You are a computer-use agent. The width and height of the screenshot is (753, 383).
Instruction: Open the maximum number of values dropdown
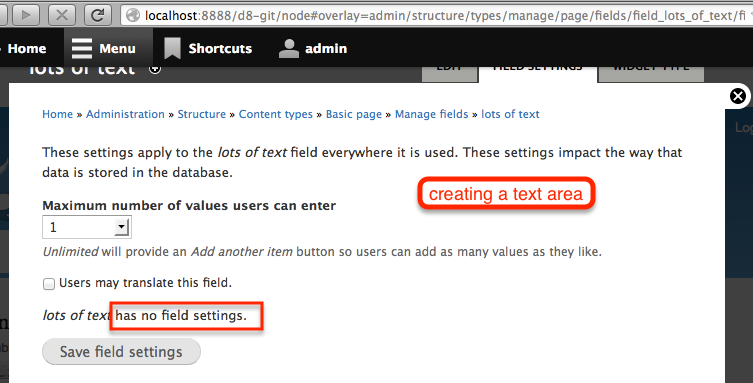(87, 227)
